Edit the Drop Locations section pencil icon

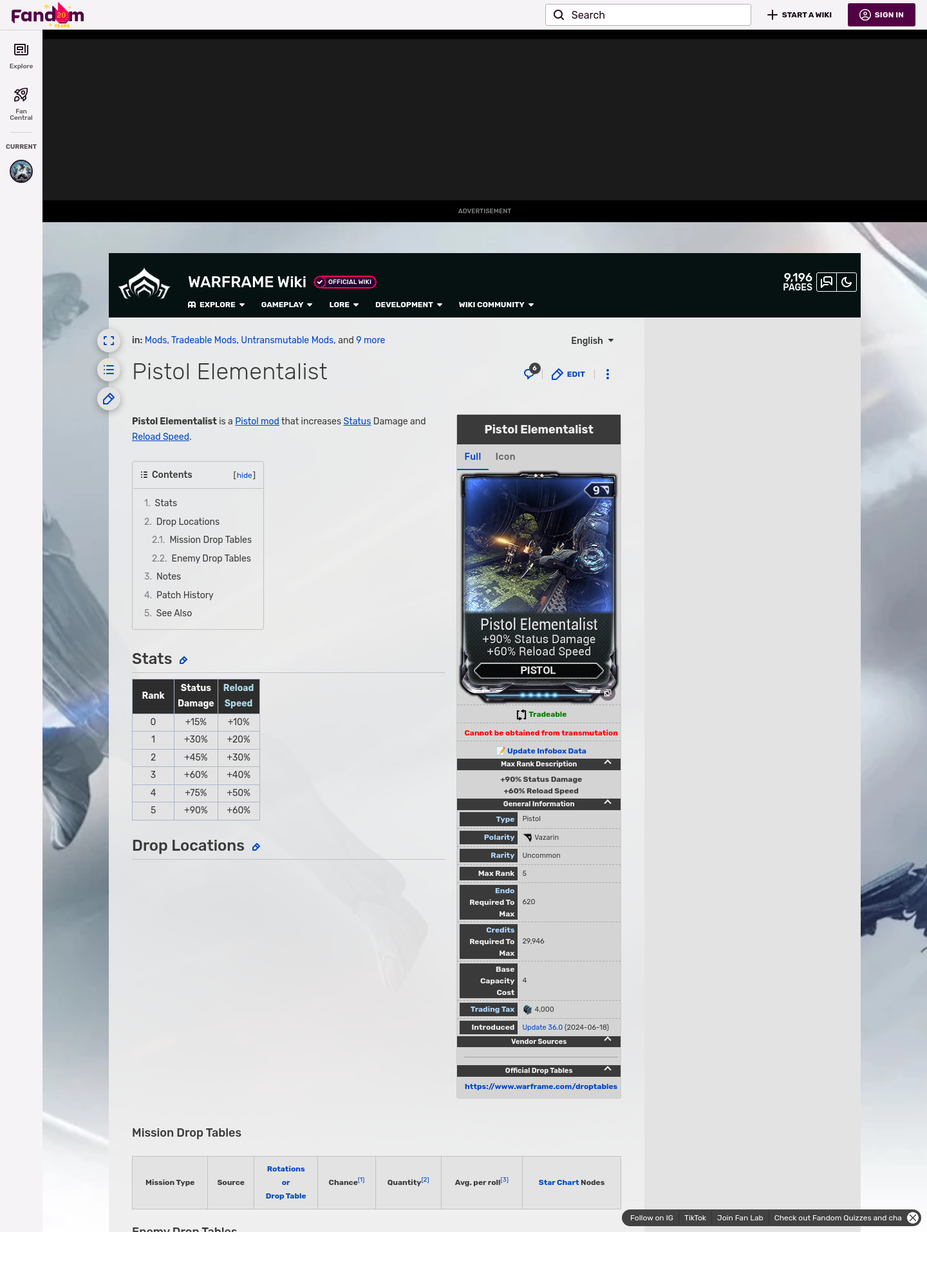(x=256, y=847)
